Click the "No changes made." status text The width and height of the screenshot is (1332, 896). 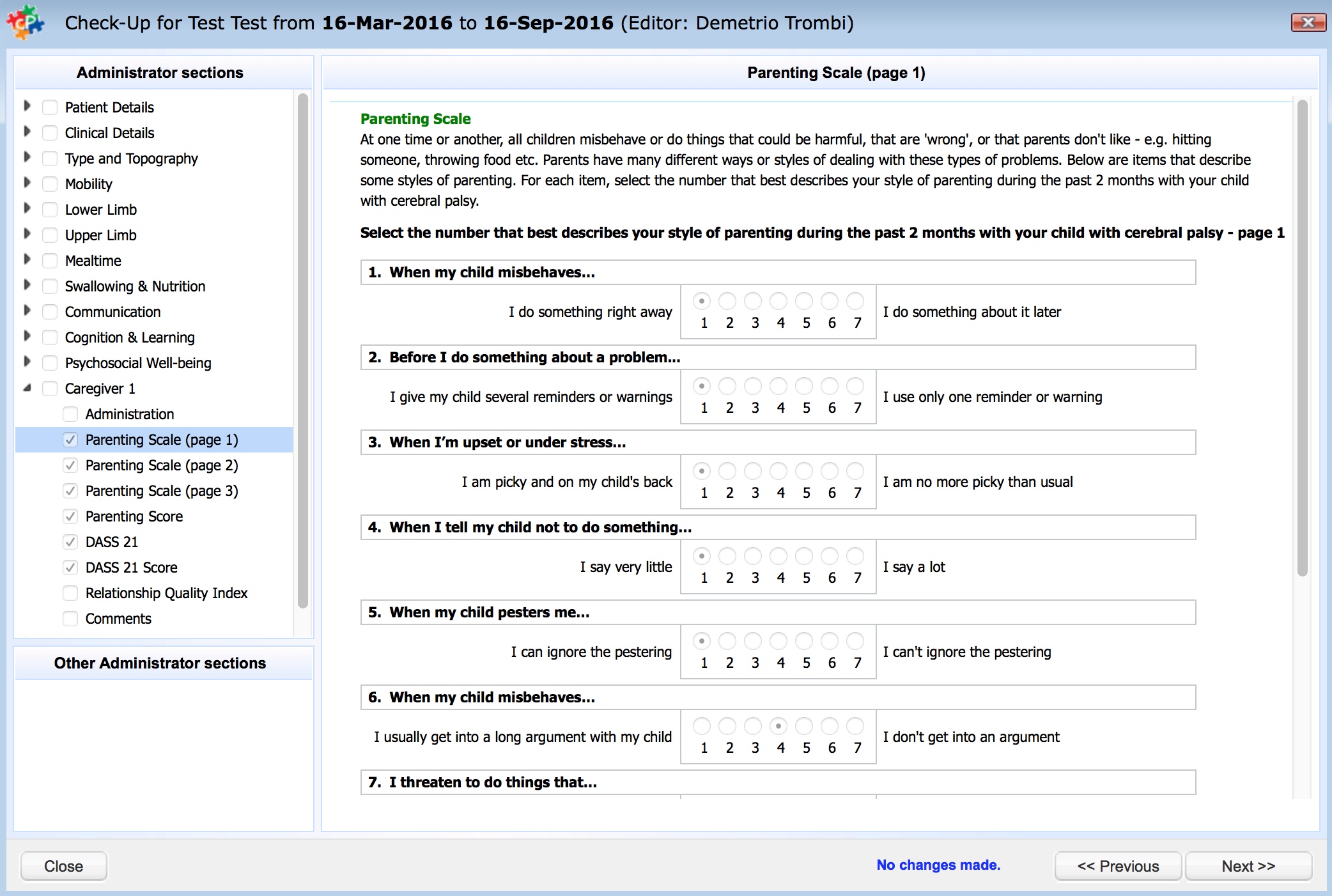click(938, 865)
